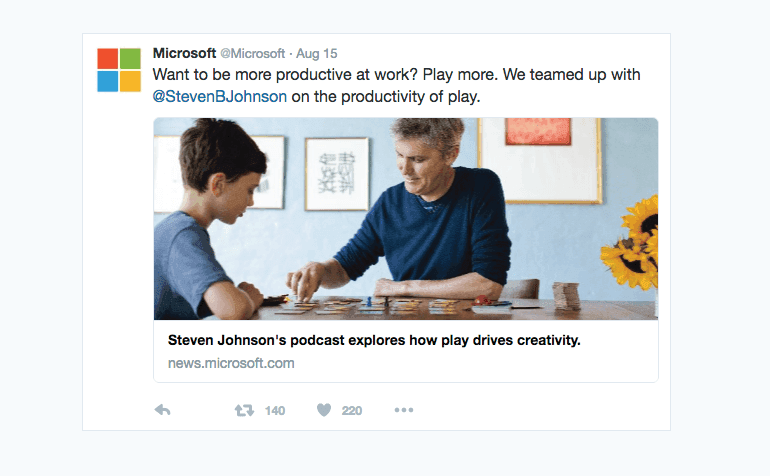Open the Microsoft profile name link
This screenshot has width=770, height=476.
pos(184,52)
